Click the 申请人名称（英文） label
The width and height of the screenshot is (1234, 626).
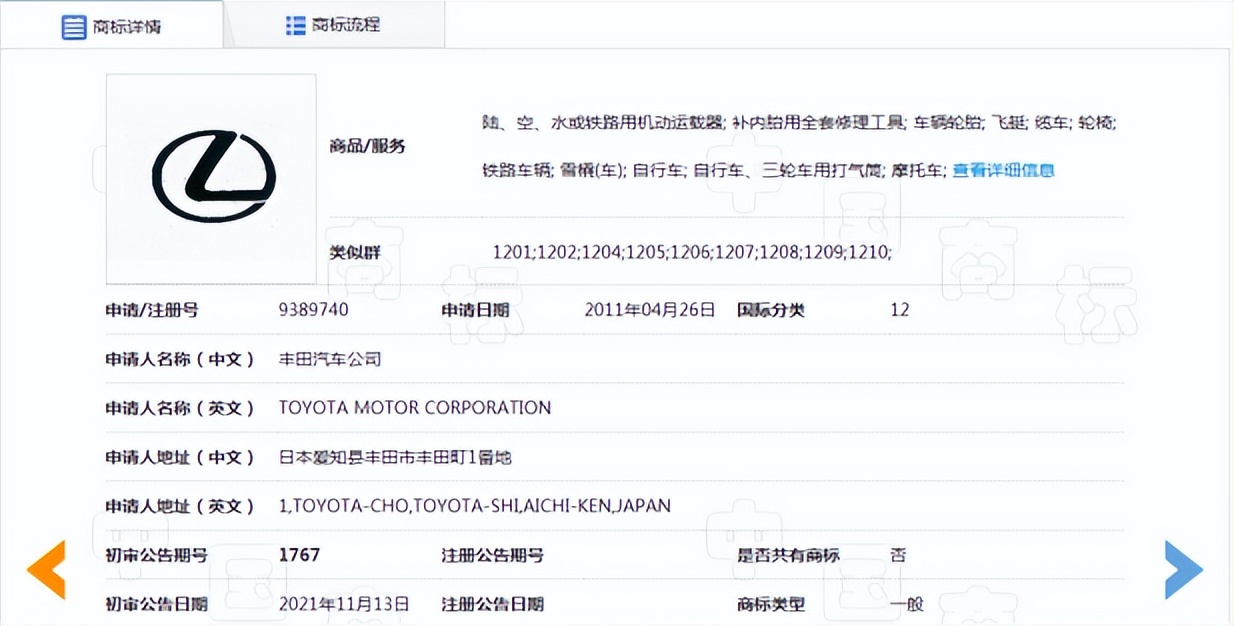[x=181, y=407]
